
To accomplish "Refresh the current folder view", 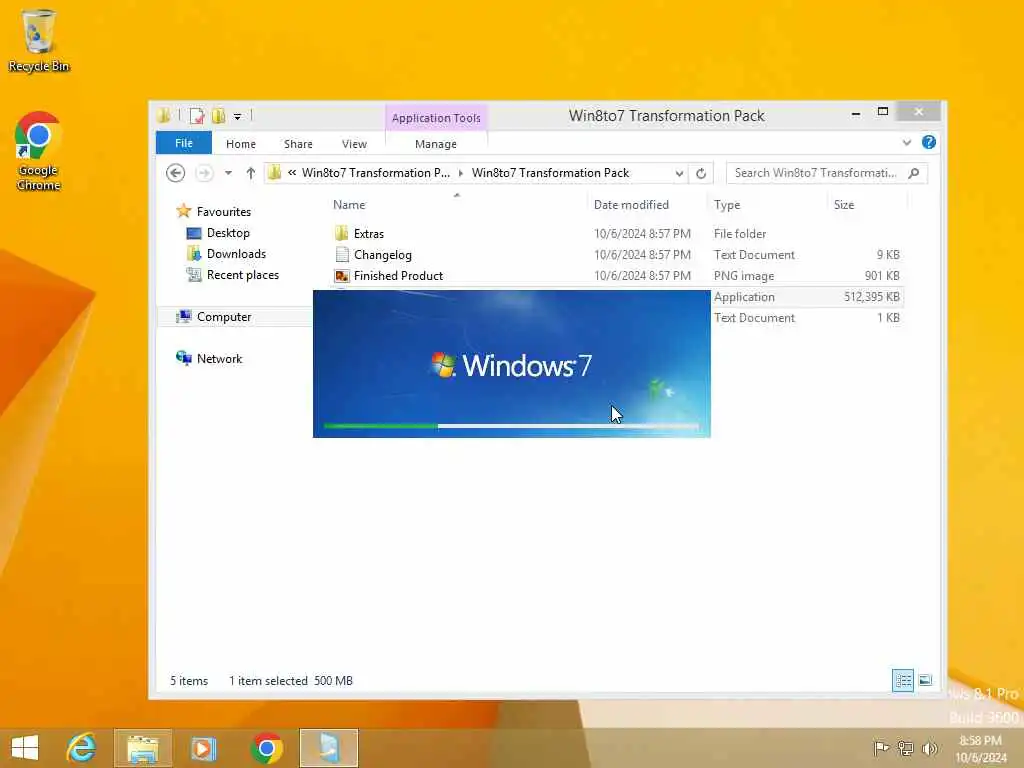I will (701, 173).
